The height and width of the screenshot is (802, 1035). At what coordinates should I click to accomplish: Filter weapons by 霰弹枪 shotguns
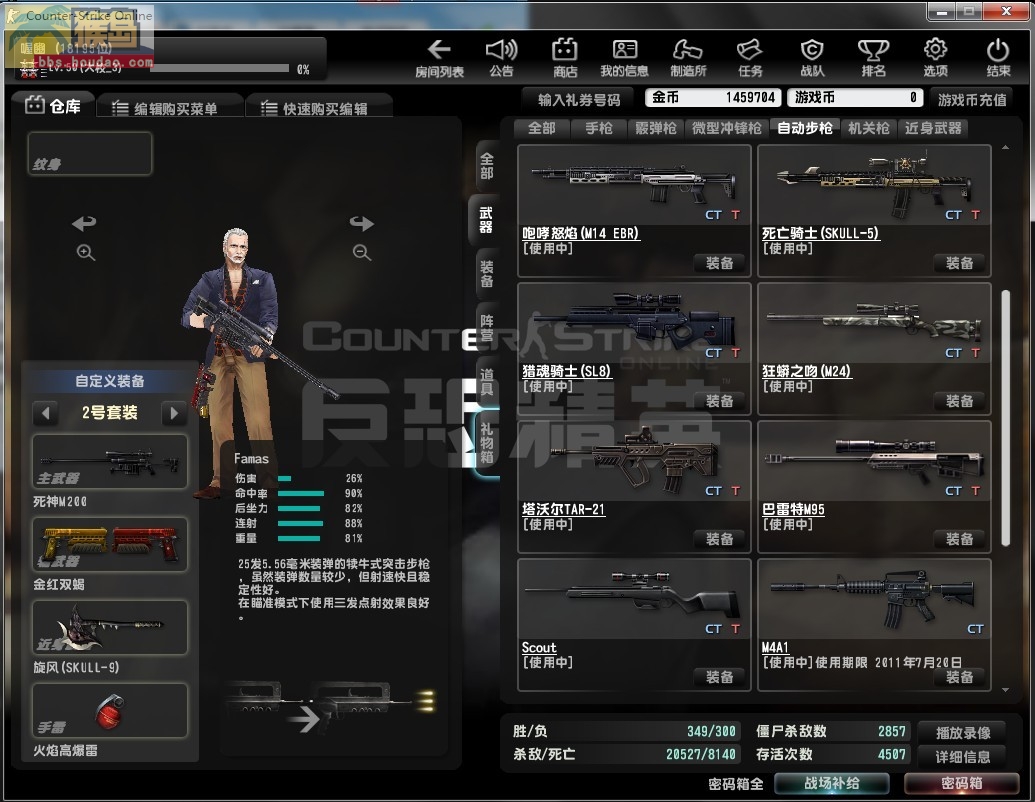pos(655,128)
